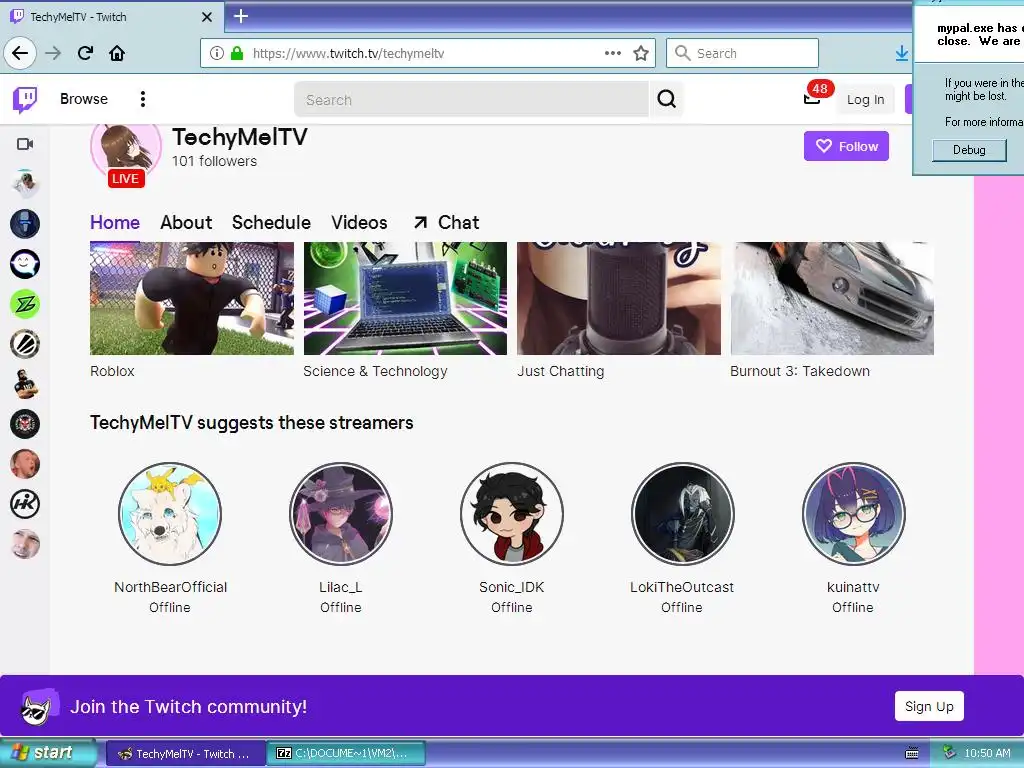1024x768 pixels.
Task: Click the NorthBearOfficial name link
Action: point(170,587)
